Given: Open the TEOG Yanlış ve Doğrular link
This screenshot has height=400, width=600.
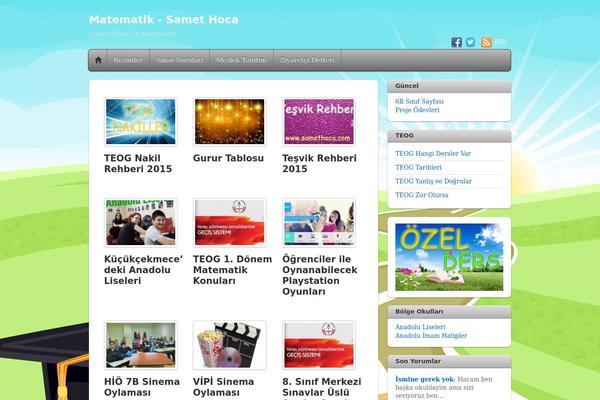Looking at the screenshot, I should coord(433,181).
